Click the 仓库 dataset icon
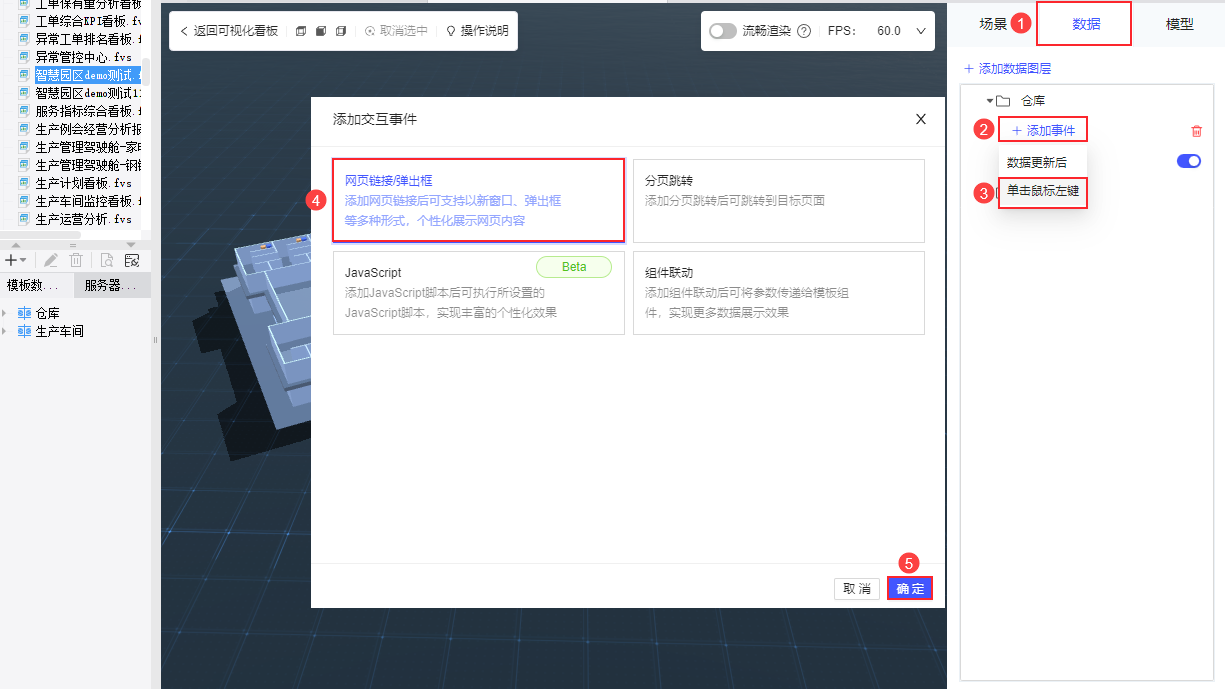 (x=25, y=313)
